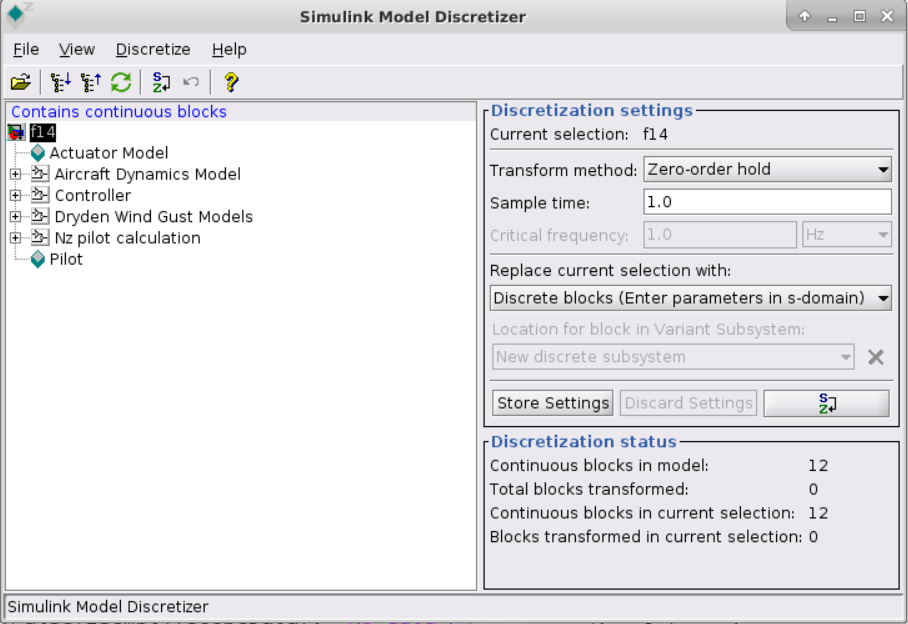Click the f14 model root icon
908x624 pixels.
click(x=16, y=133)
